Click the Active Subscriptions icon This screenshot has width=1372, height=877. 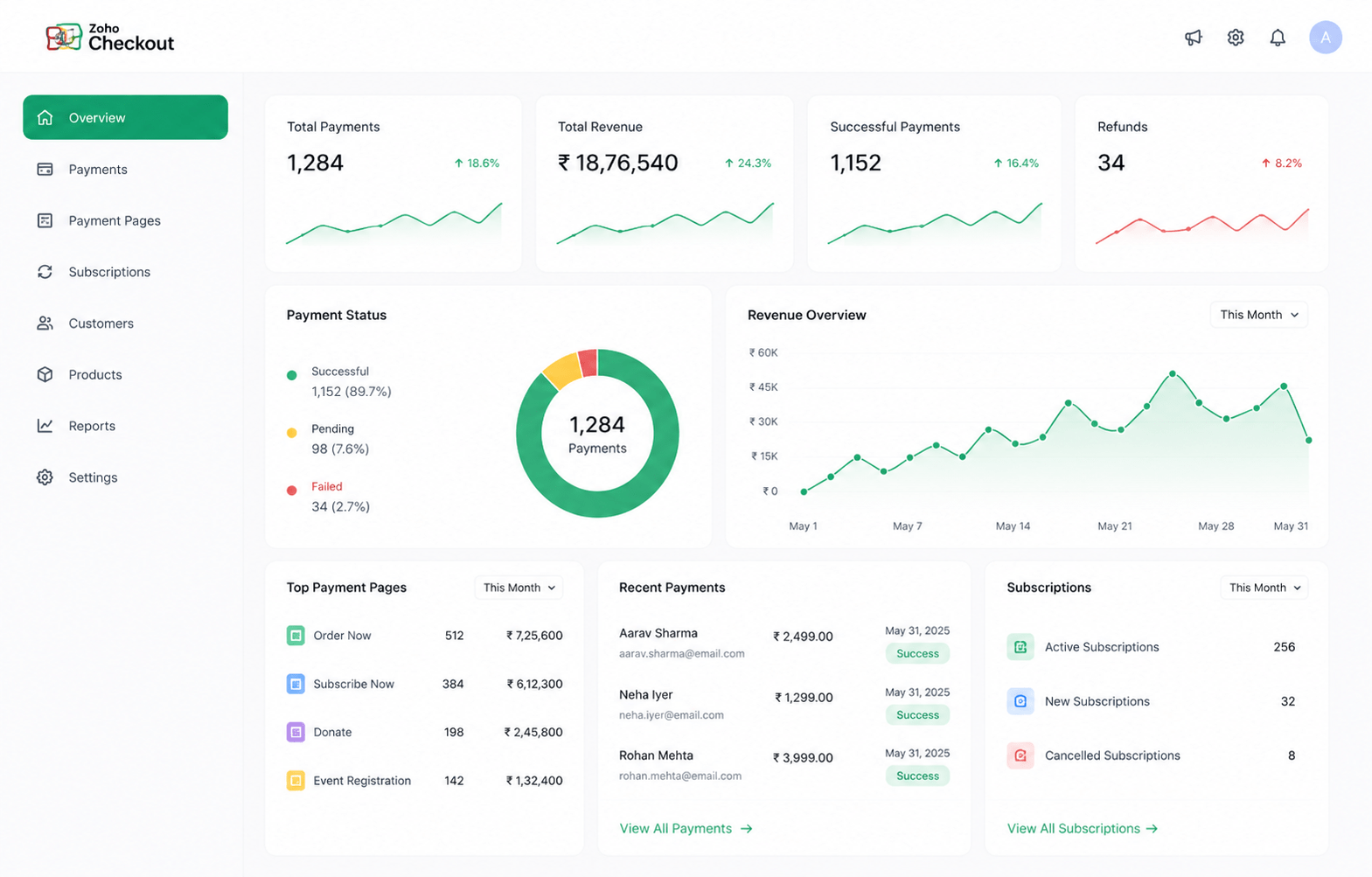click(1020, 647)
